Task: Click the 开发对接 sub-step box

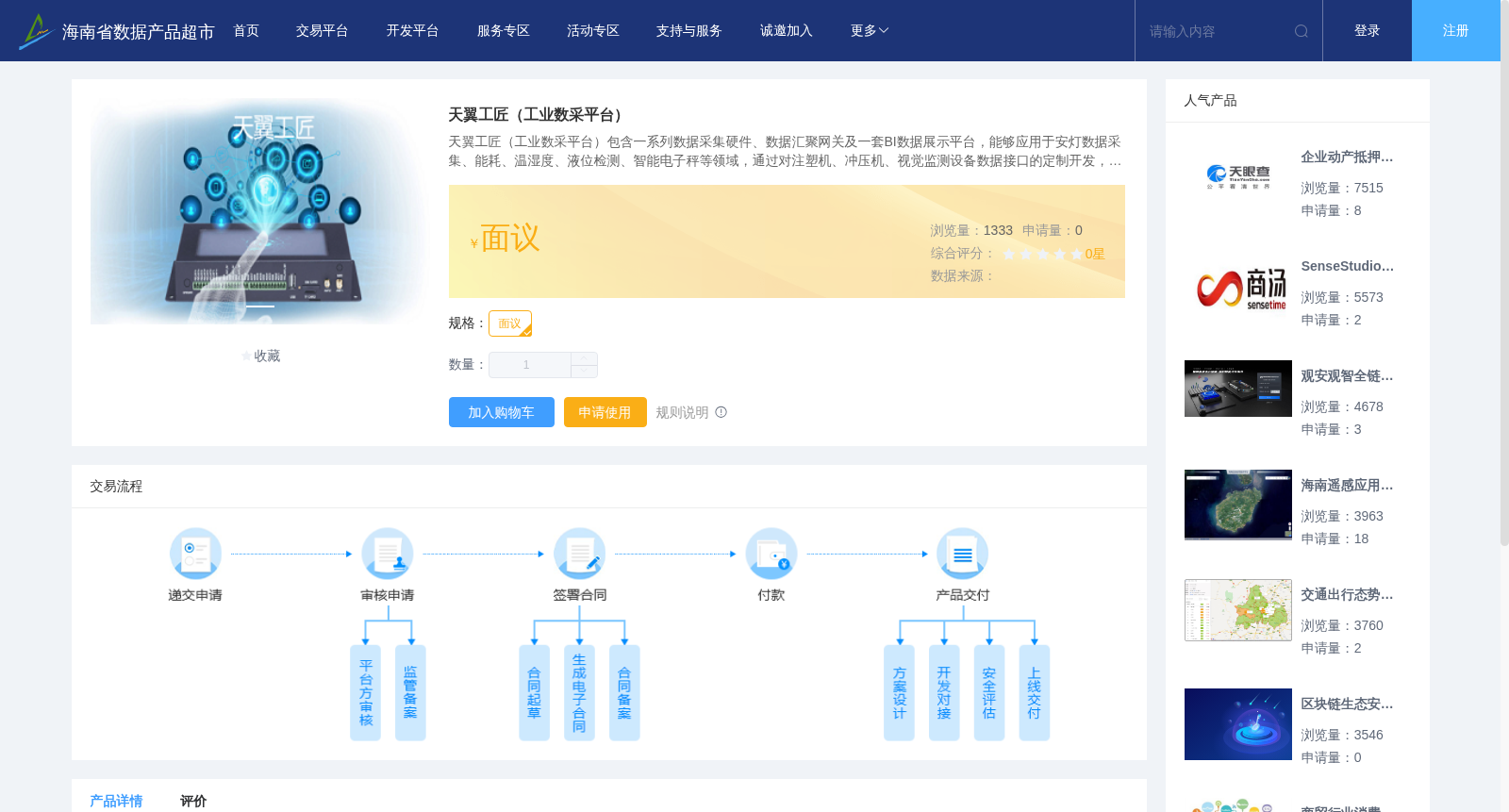Action: [944, 693]
